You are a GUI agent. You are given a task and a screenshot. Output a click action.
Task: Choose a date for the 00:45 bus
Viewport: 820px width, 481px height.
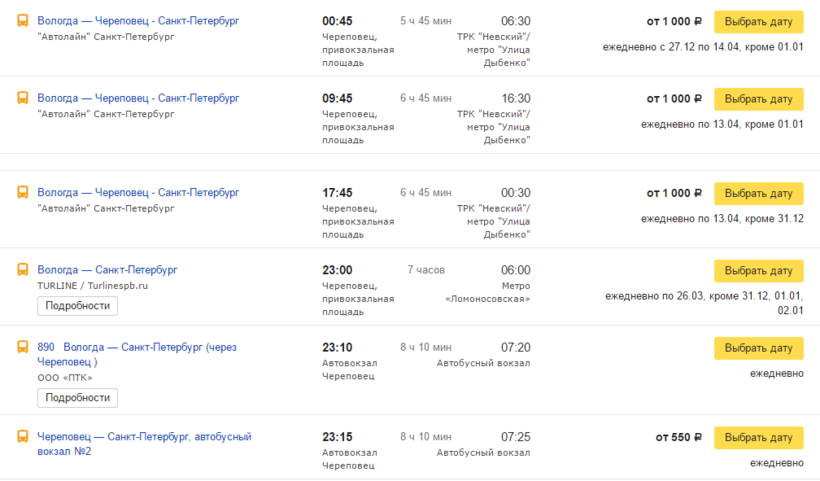click(759, 22)
